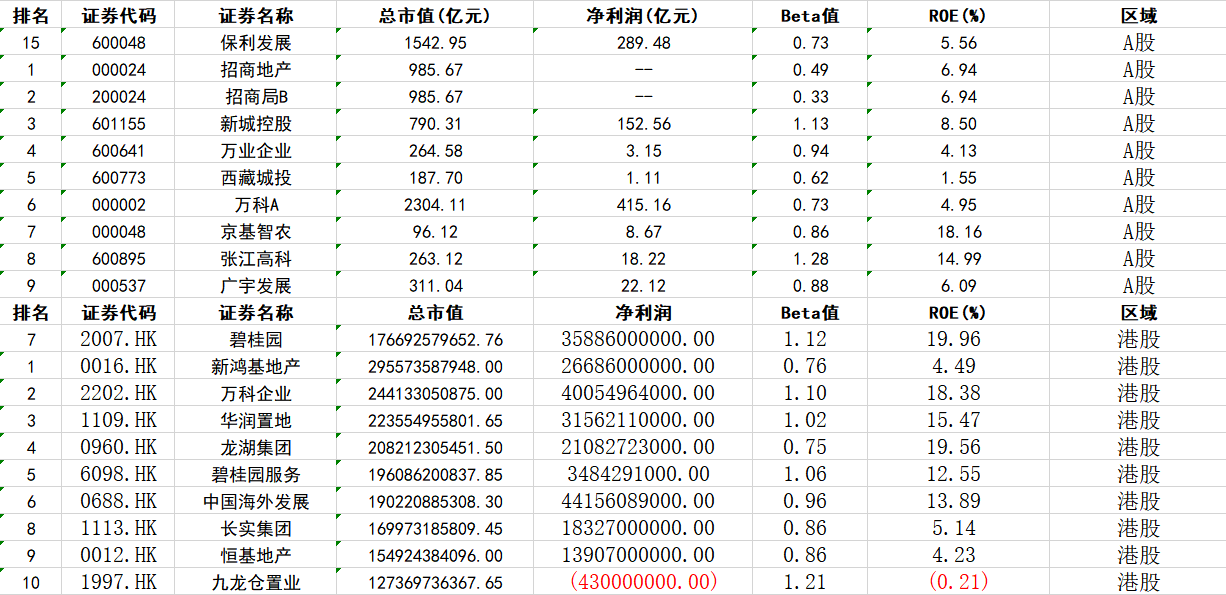Select the 新鸿基地产 cell
The width and height of the screenshot is (1226, 595).
tap(255, 367)
